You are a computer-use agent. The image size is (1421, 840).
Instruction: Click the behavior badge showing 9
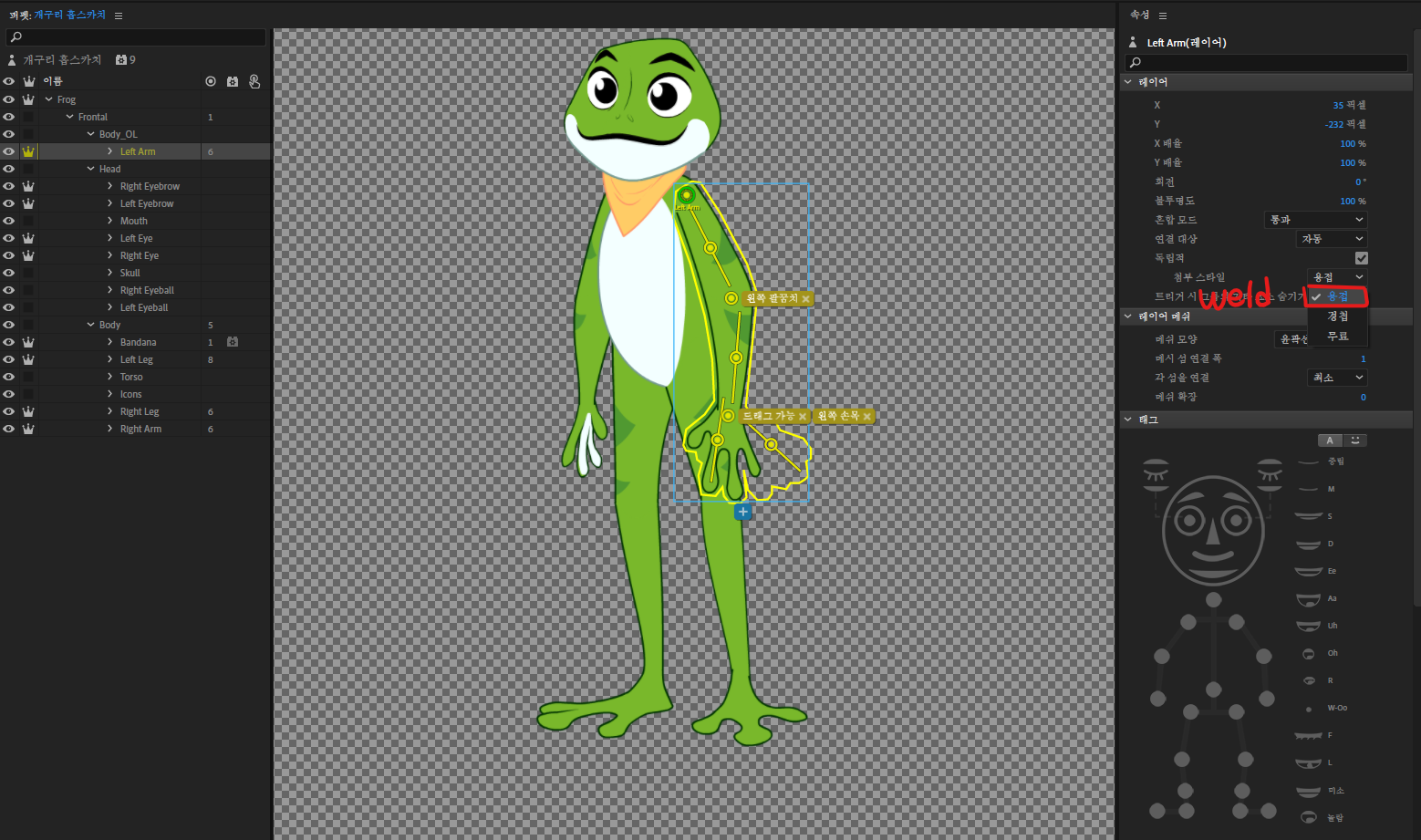pos(127,59)
